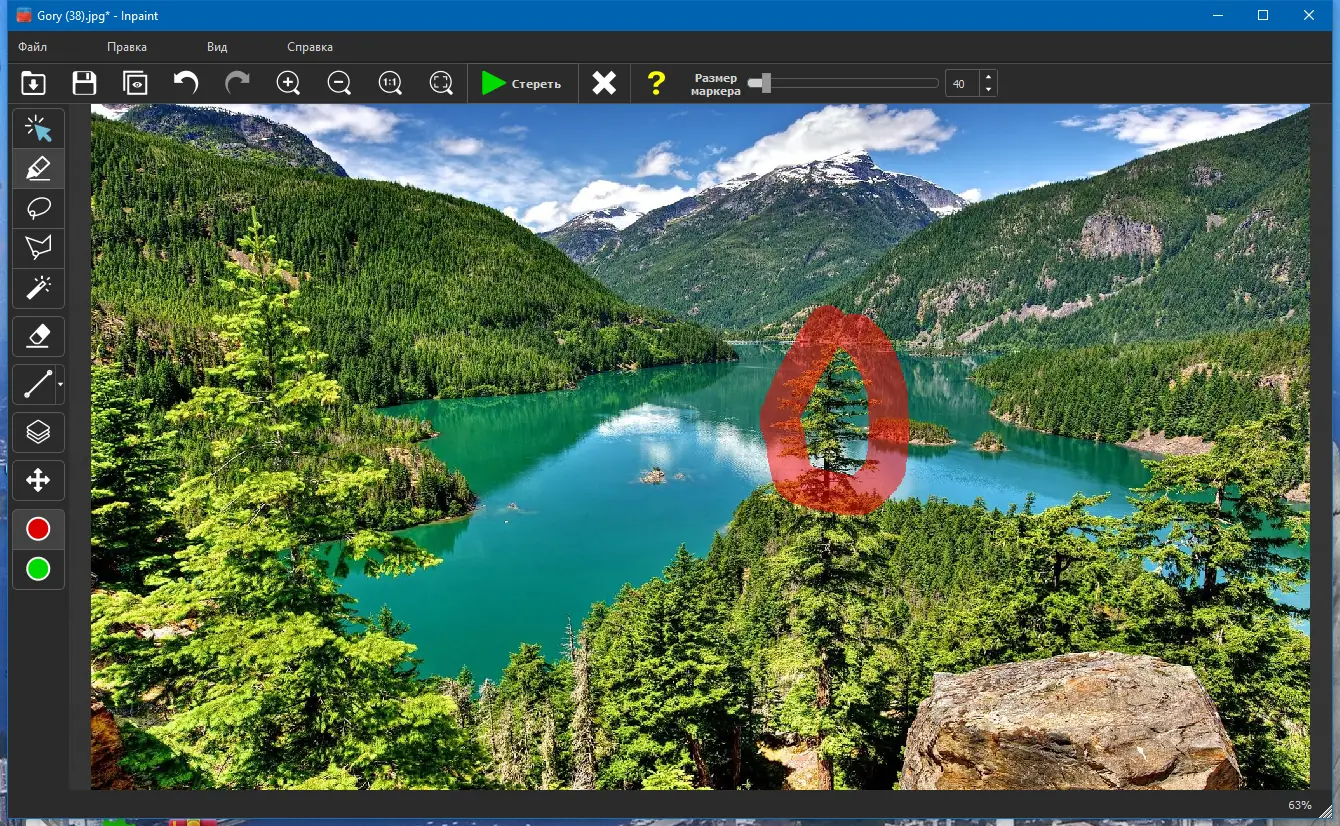Maximize the Inpaint window
This screenshot has height=826, width=1340.
click(1263, 15)
